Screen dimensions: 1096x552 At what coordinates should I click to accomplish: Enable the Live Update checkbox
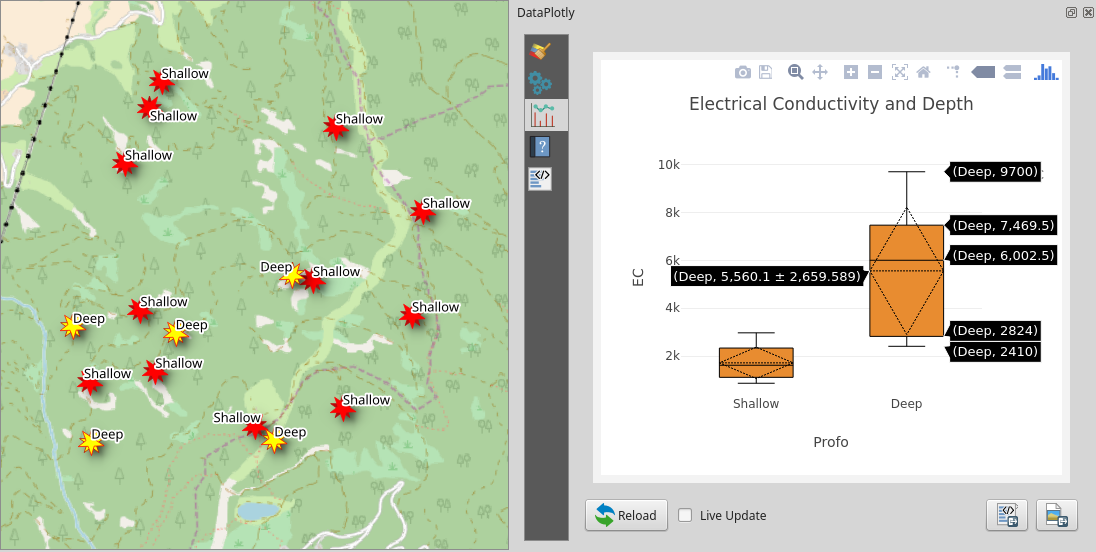(685, 516)
